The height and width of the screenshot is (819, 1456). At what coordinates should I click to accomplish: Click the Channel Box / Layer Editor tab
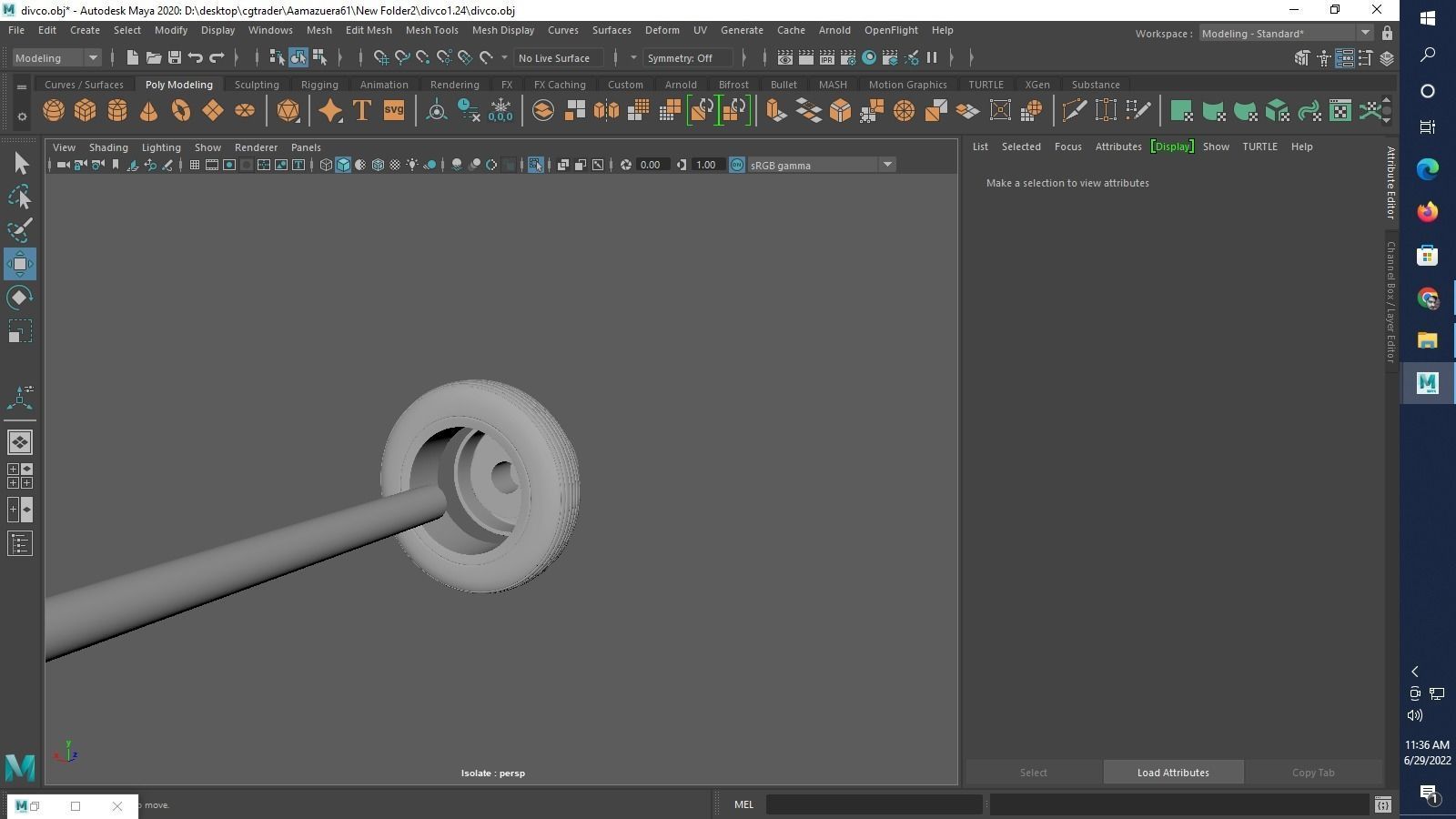(1390, 302)
